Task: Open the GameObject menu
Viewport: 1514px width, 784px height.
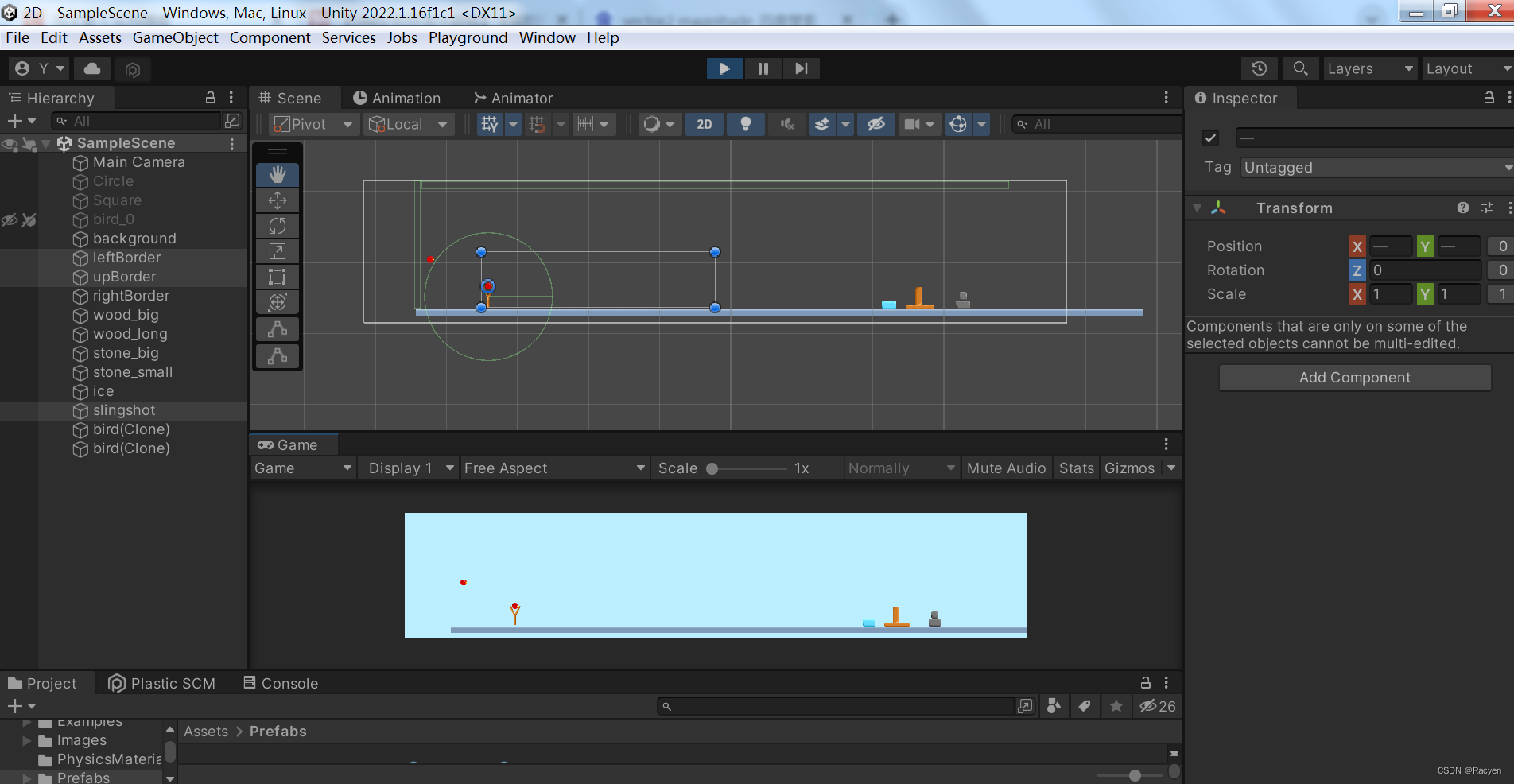Action: [176, 37]
